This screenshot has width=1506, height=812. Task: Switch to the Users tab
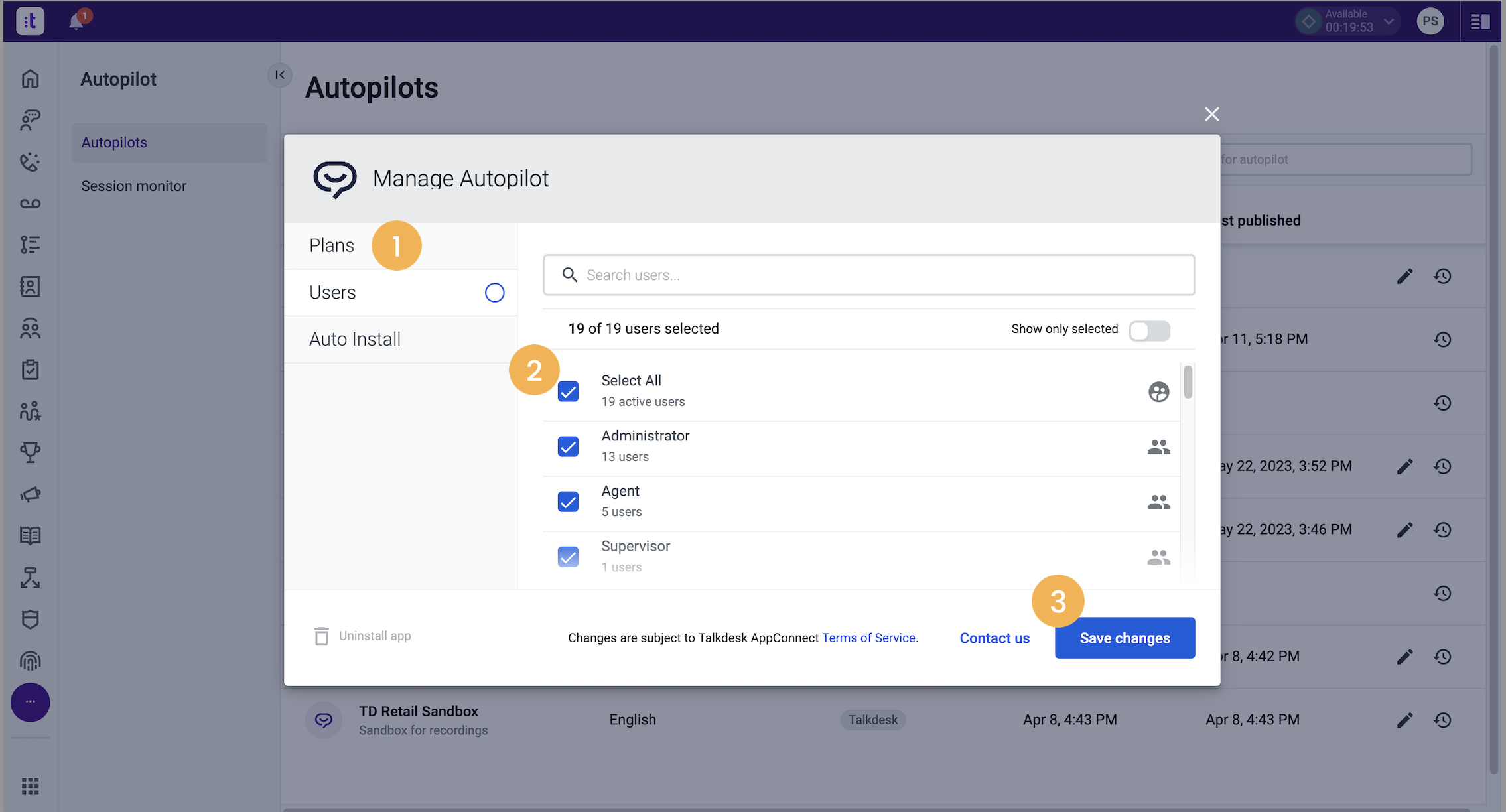point(400,293)
